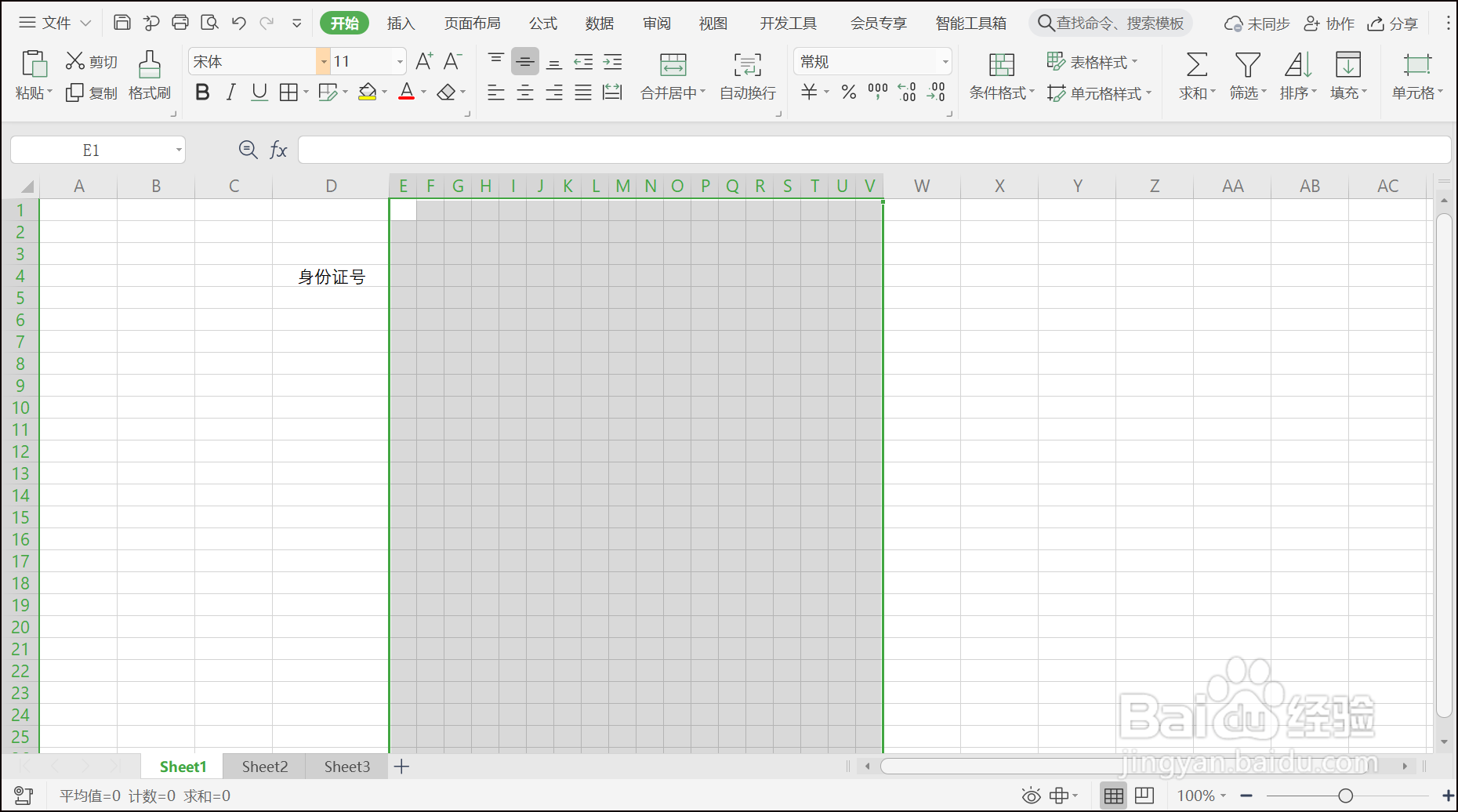Open the fill color bucket swatch
The height and width of the screenshot is (812, 1458).
tap(367, 92)
